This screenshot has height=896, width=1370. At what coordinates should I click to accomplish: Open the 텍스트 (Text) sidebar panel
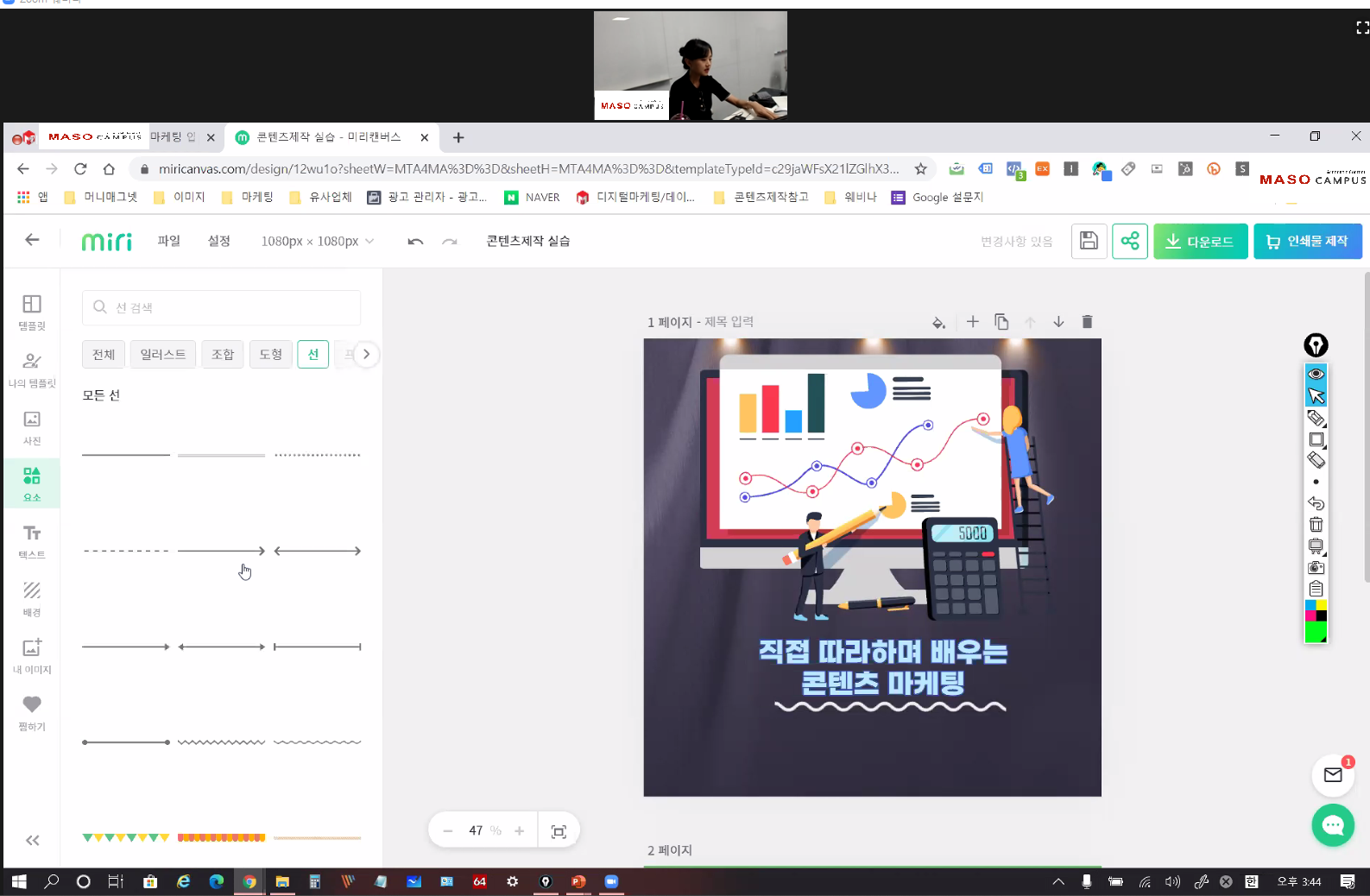tap(32, 541)
